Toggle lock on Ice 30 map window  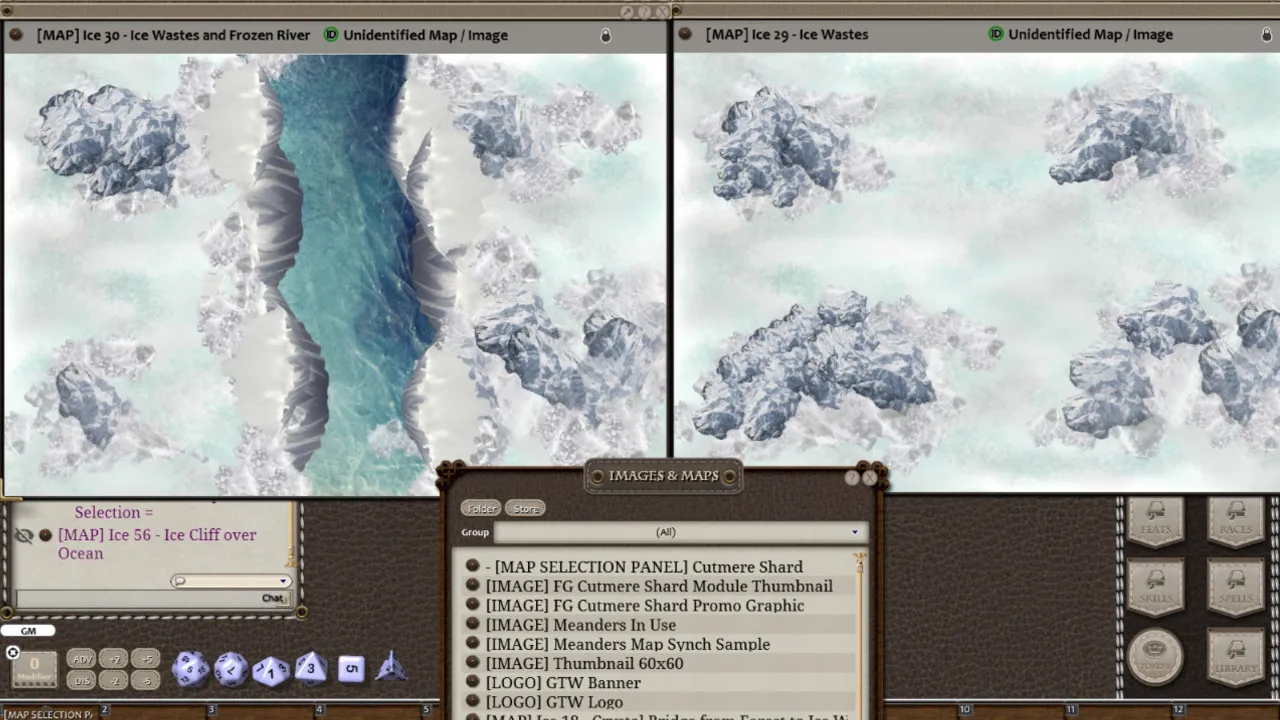coord(605,35)
